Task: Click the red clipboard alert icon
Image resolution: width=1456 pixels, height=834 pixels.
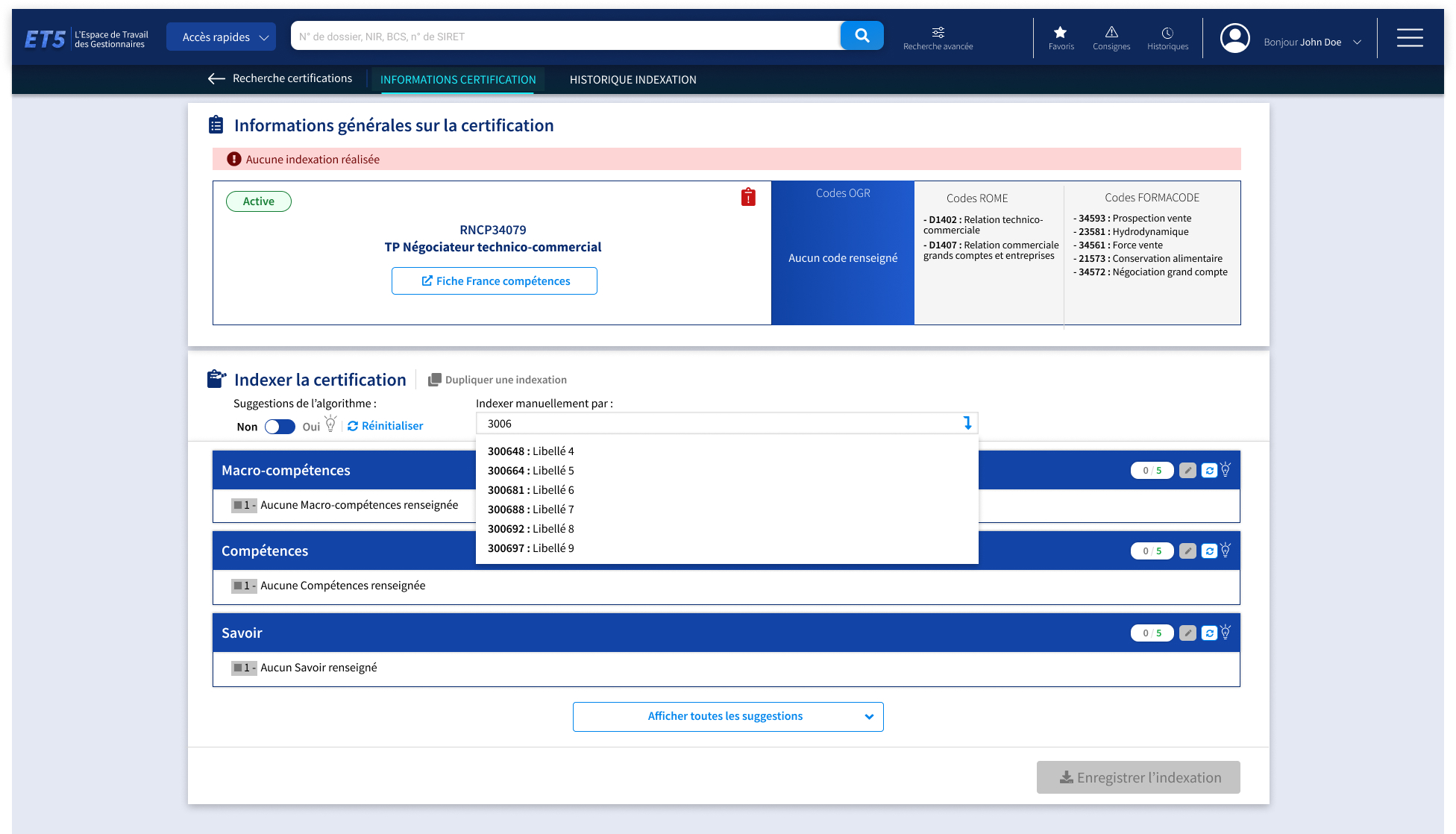Action: point(748,197)
